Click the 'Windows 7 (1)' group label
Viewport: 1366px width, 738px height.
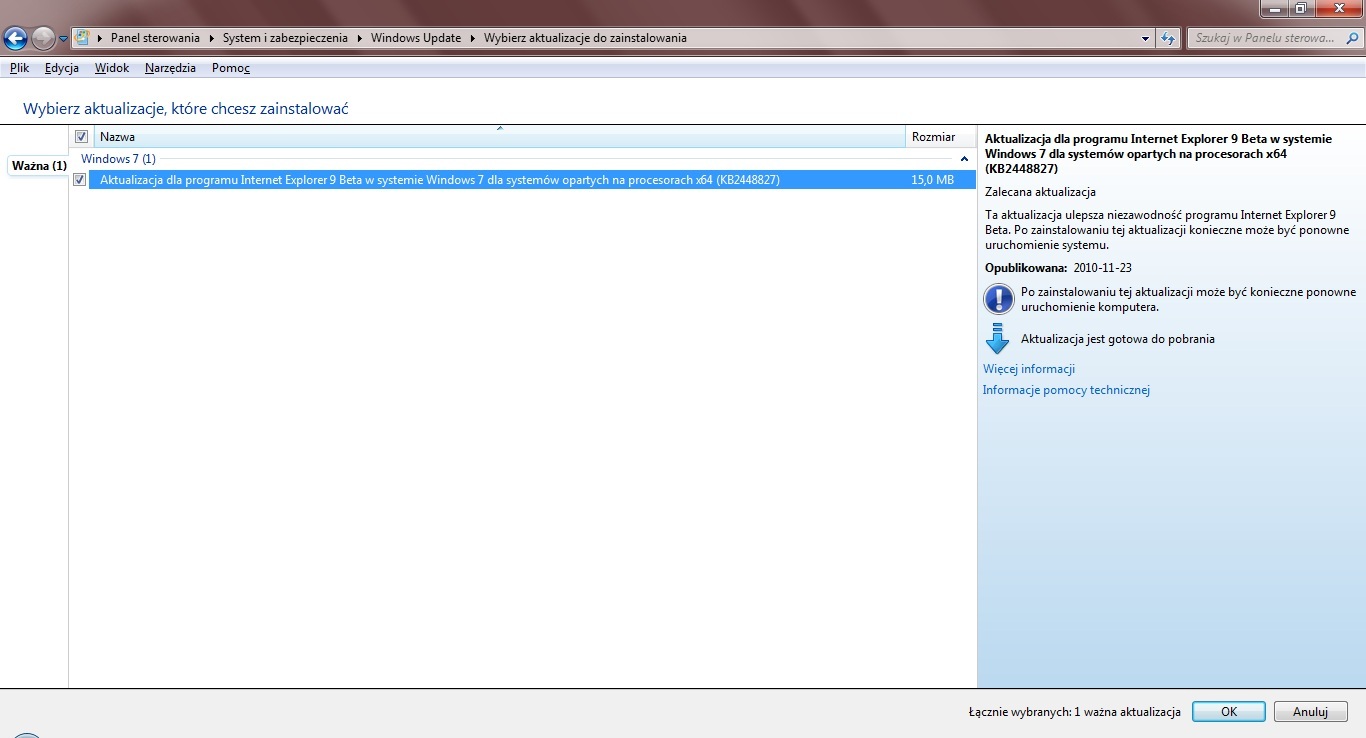[118, 159]
